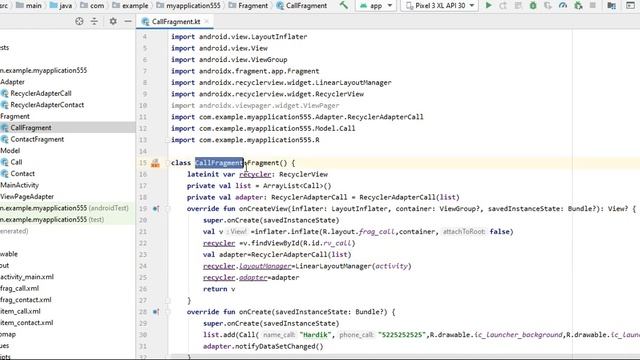Click the override gutter icon on line 19
Image resolution: width=640 pixels, height=360 pixels.
point(156,209)
